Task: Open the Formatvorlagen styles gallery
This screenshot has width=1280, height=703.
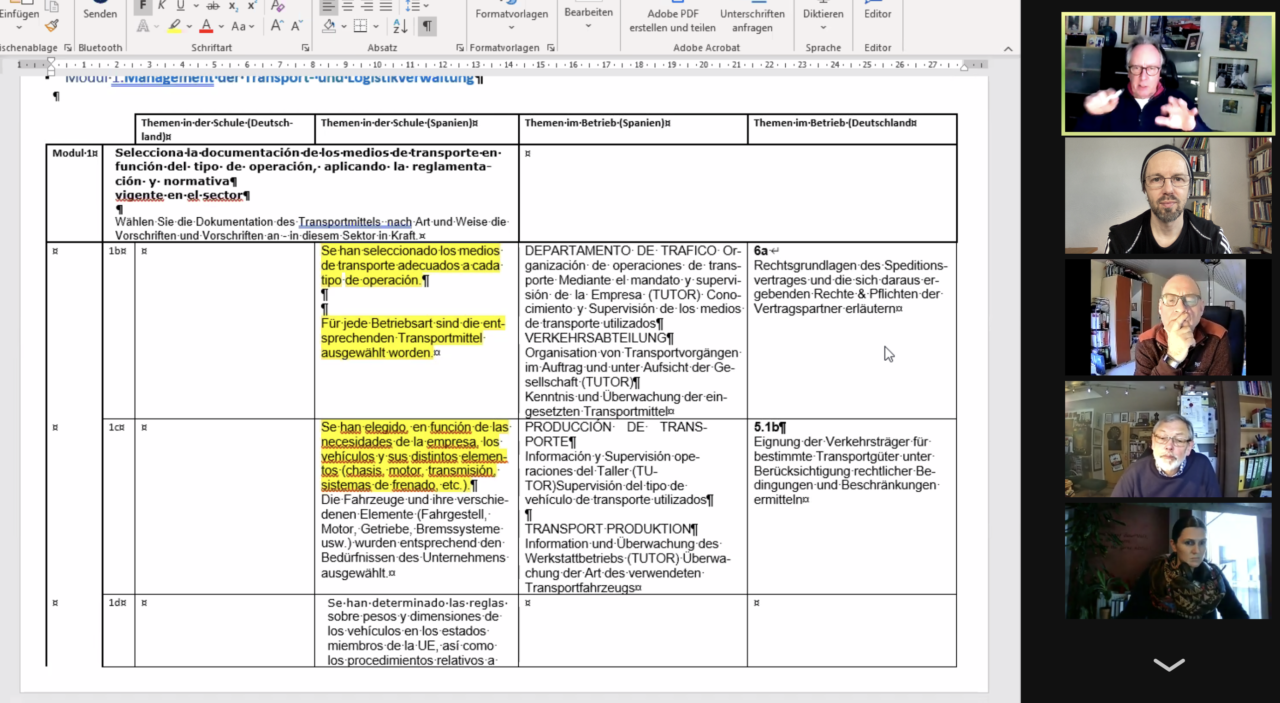Action: point(511,14)
